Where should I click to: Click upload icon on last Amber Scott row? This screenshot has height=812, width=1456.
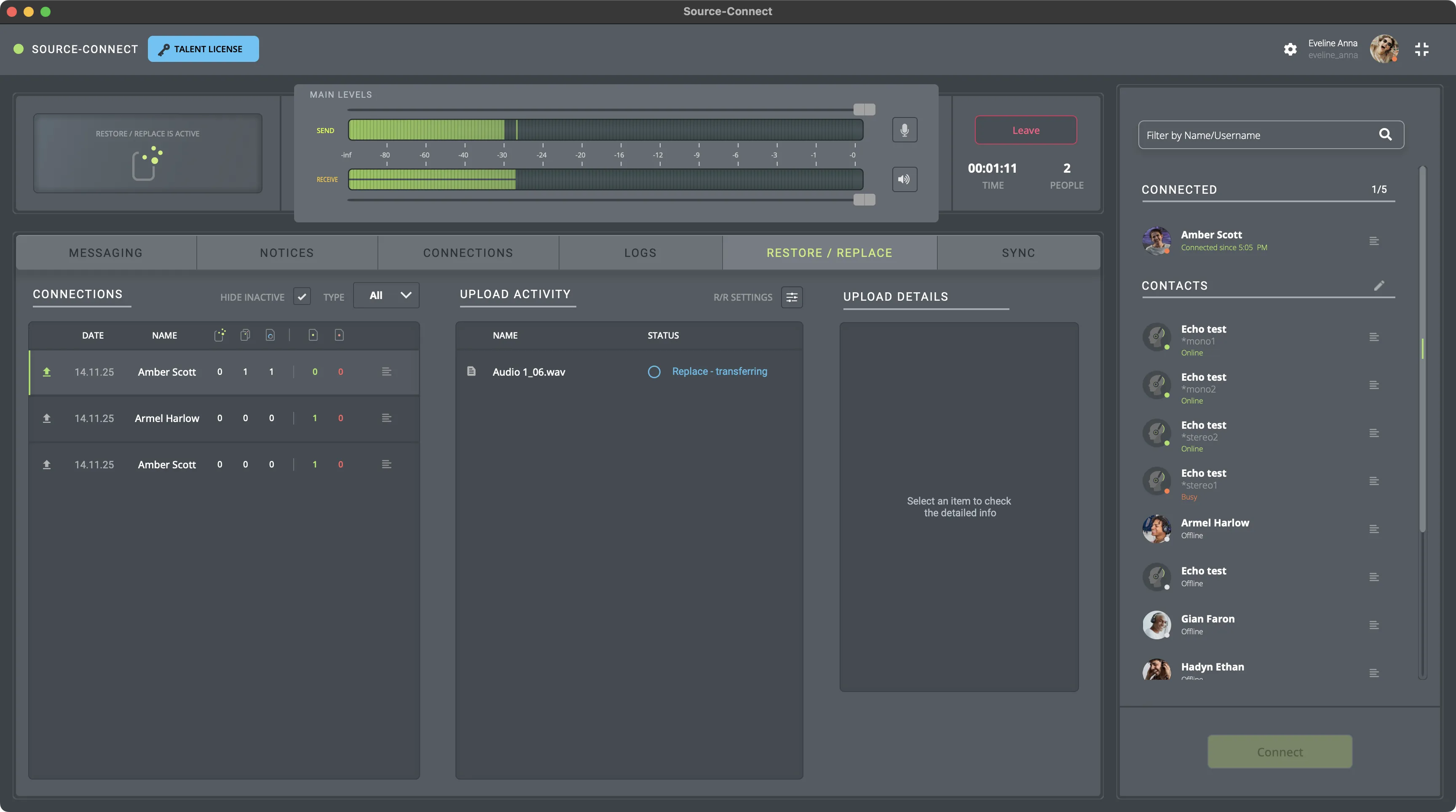[x=47, y=465]
